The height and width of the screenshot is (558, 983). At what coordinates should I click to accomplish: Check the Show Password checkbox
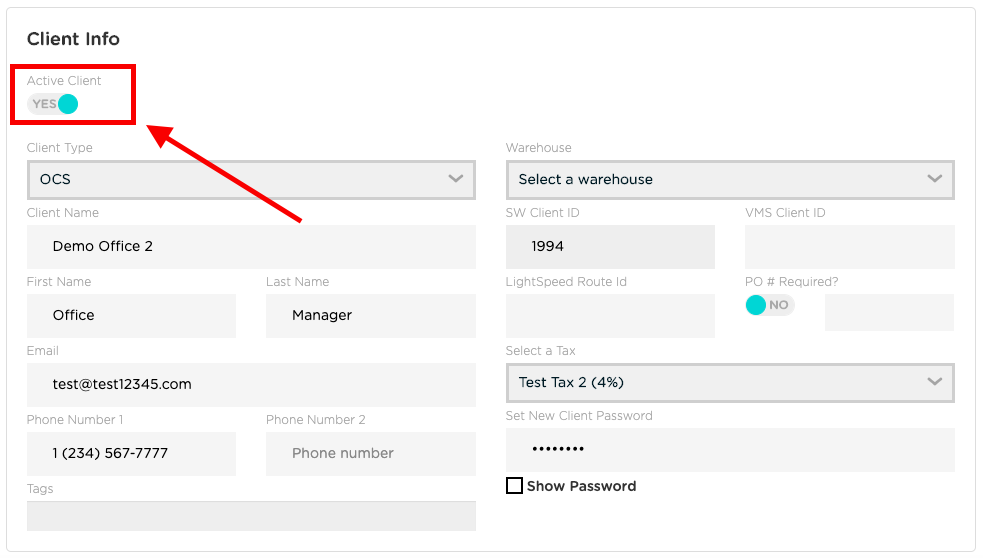(x=515, y=486)
